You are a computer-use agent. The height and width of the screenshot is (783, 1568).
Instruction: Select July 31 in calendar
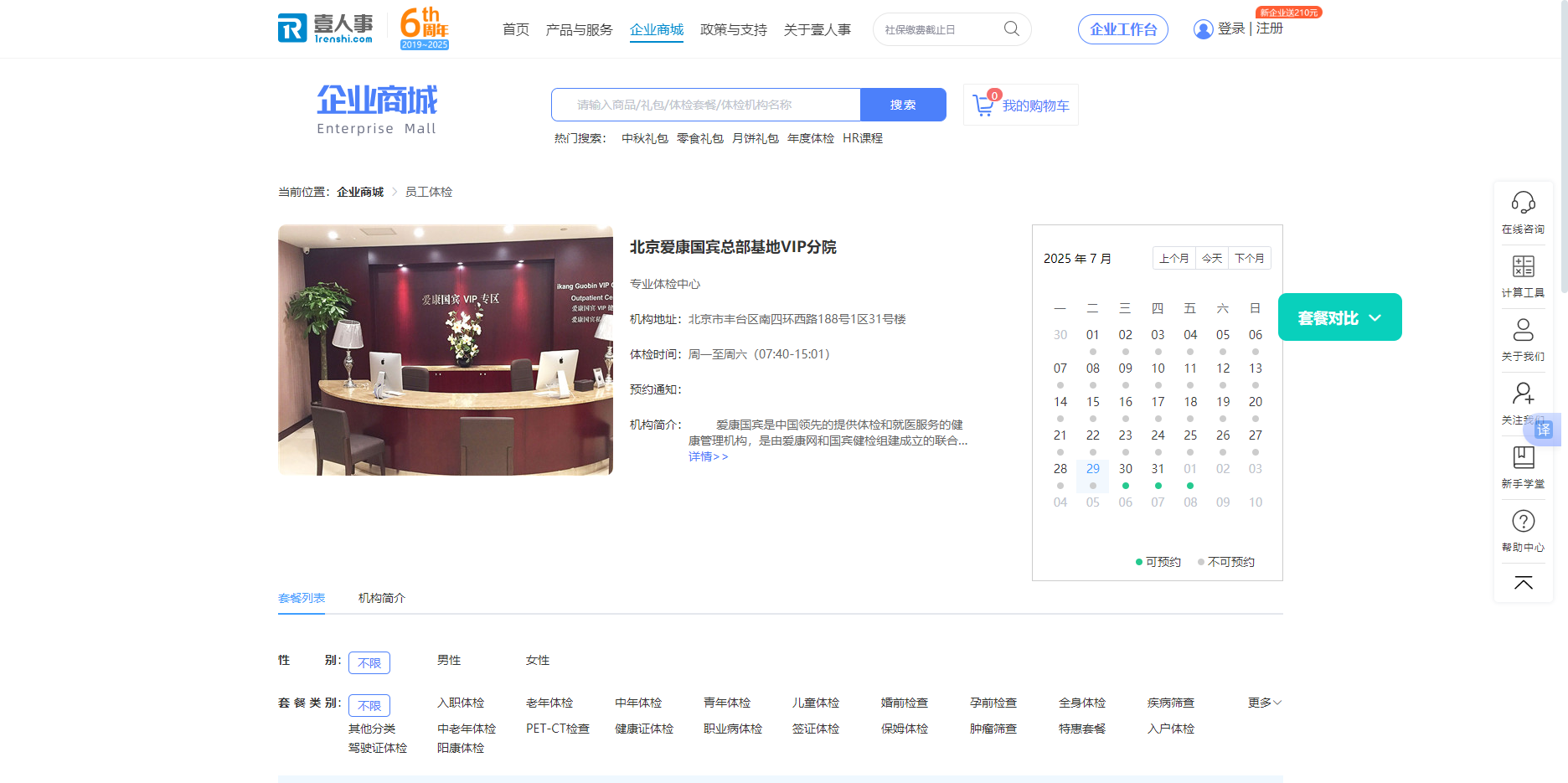tap(1158, 475)
